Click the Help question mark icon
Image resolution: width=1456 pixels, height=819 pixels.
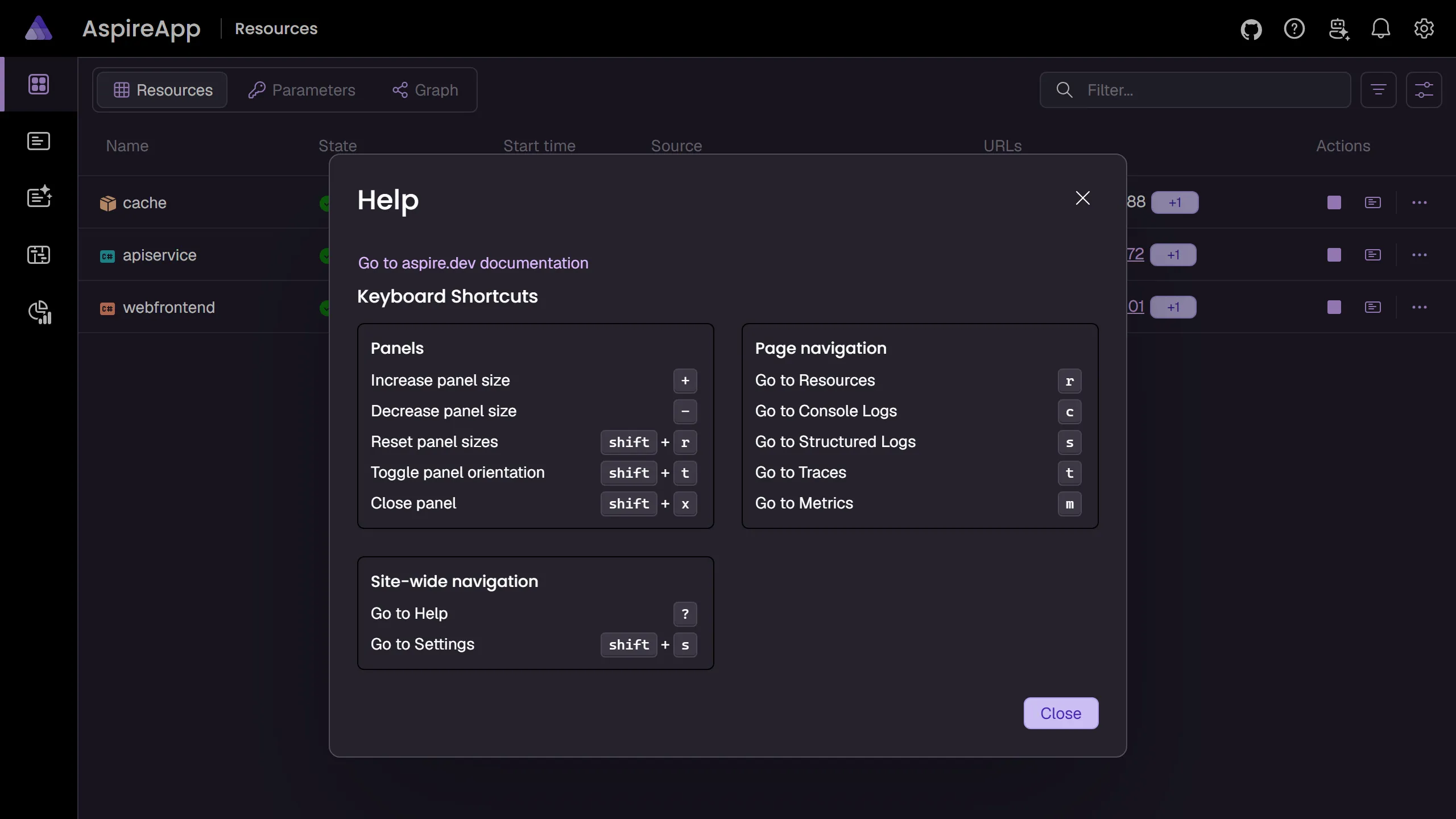point(1294,29)
